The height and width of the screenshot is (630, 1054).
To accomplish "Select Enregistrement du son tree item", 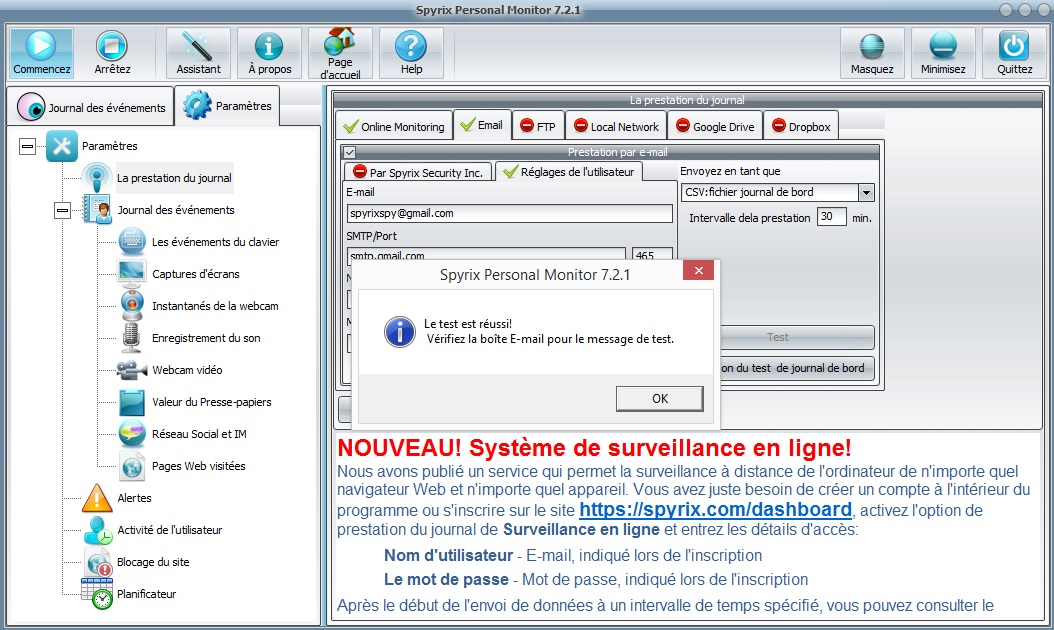I will tap(206, 338).
